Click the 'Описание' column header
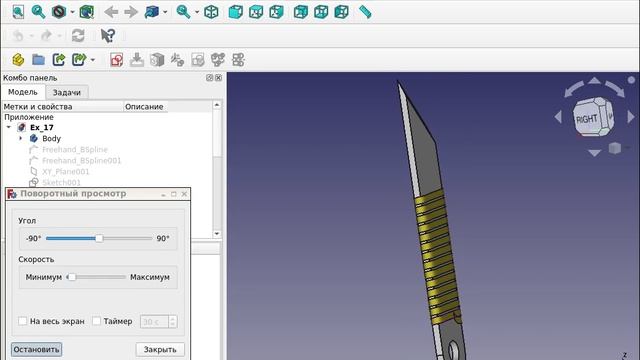Image resolution: width=640 pixels, height=360 pixels. click(145, 107)
